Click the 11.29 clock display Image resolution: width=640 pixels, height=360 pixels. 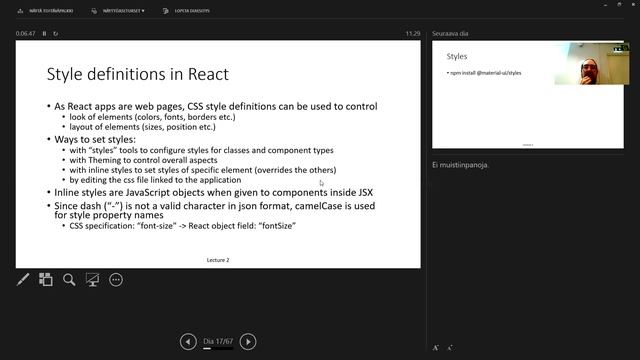click(413, 33)
